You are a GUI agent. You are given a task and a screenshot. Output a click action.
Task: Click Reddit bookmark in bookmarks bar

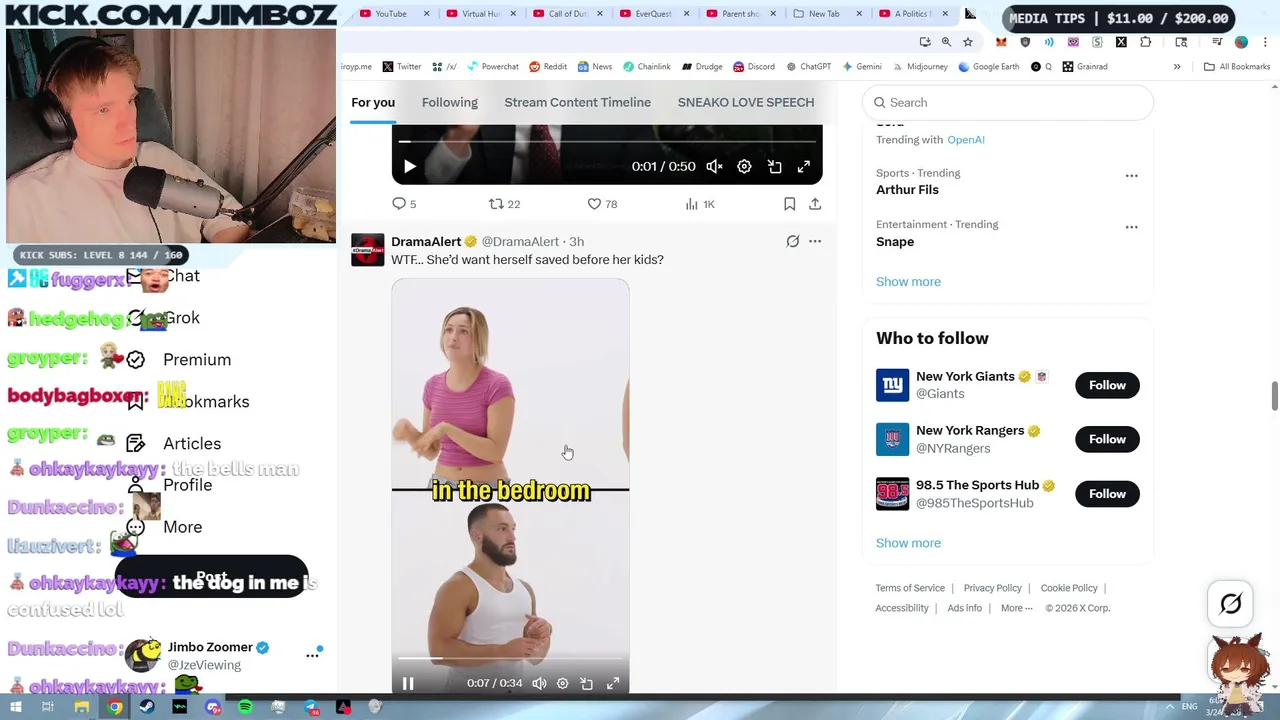[x=548, y=67]
